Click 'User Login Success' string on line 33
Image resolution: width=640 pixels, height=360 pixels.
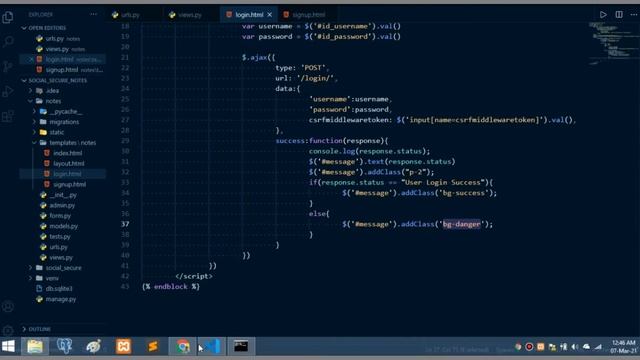443,182
